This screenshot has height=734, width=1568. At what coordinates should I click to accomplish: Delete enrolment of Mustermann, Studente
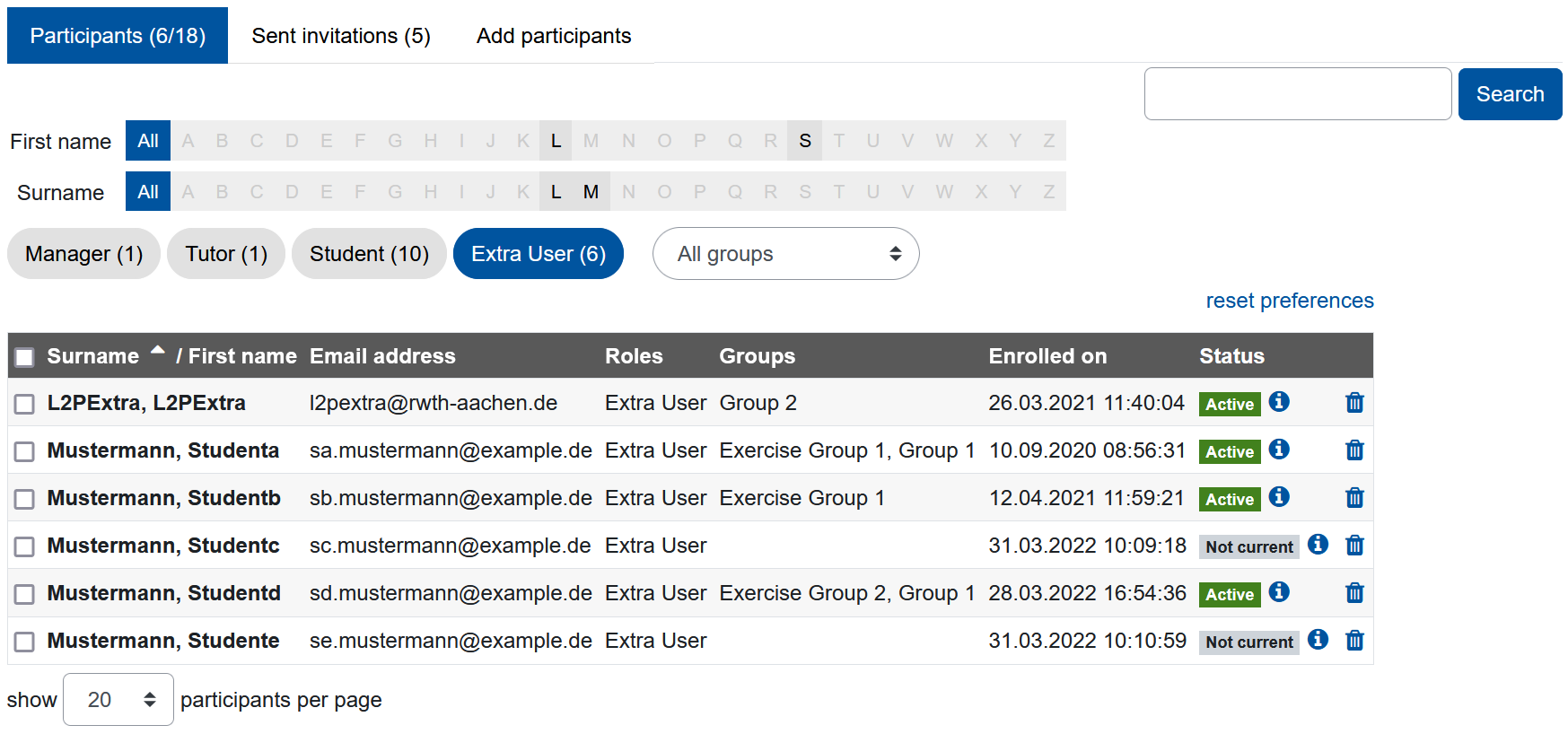coord(1354,641)
